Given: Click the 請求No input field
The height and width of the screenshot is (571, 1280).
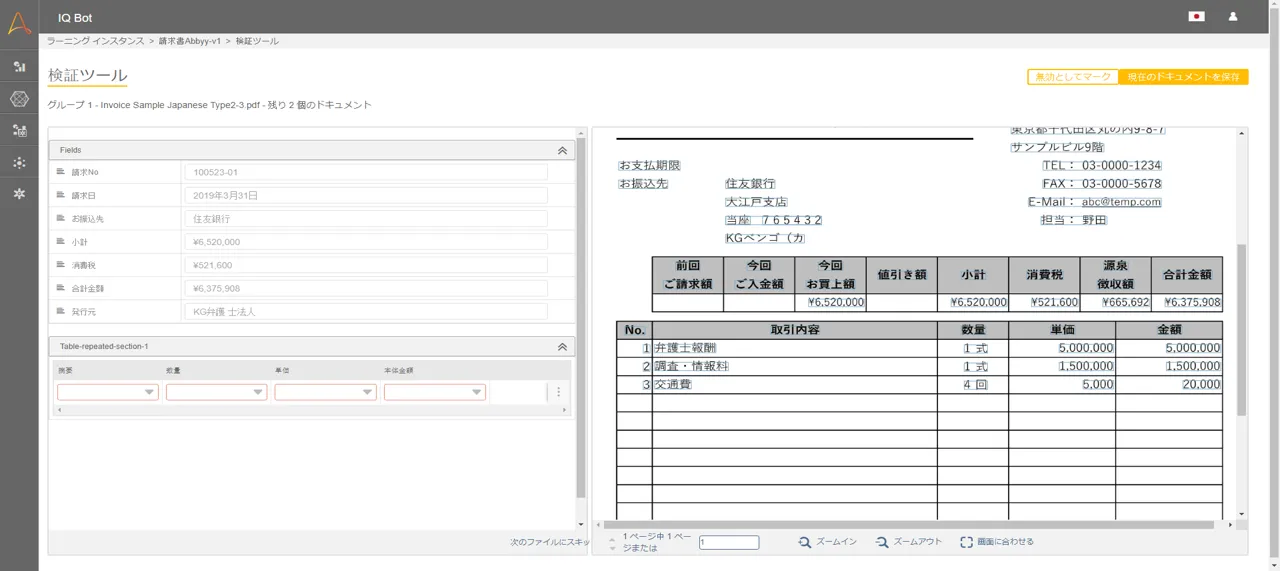Looking at the screenshot, I should click(x=365, y=172).
